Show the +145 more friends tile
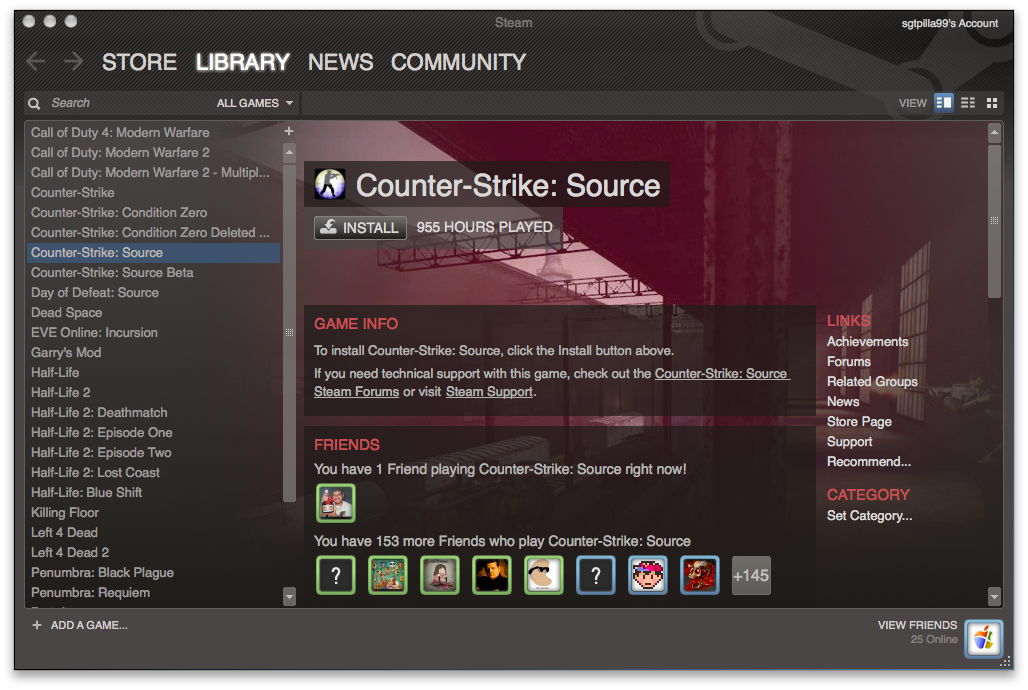Image resolution: width=1028 pixels, height=690 pixels. pyautogui.click(x=751, y=575)
